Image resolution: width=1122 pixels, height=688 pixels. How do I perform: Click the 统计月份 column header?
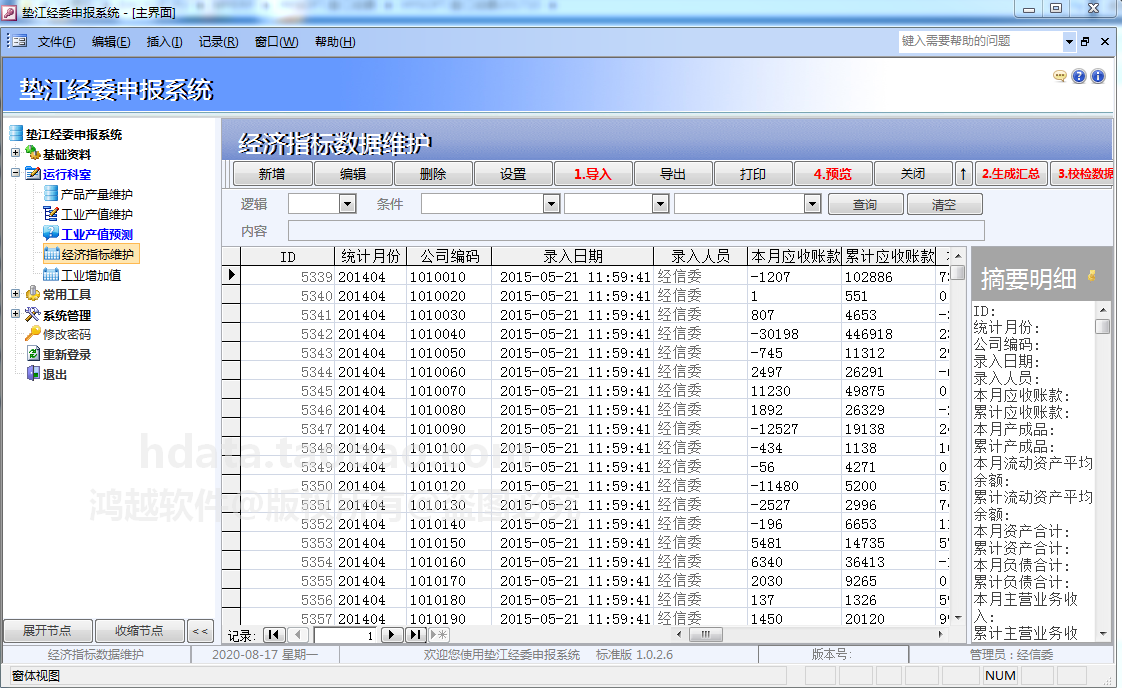[x=371, y=256]
